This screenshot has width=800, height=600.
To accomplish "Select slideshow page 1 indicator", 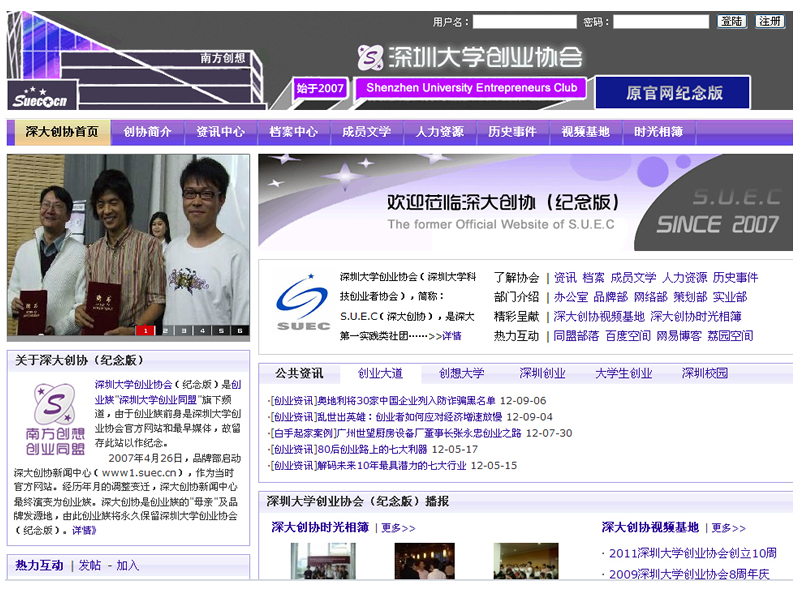I will tap(145, 331).
